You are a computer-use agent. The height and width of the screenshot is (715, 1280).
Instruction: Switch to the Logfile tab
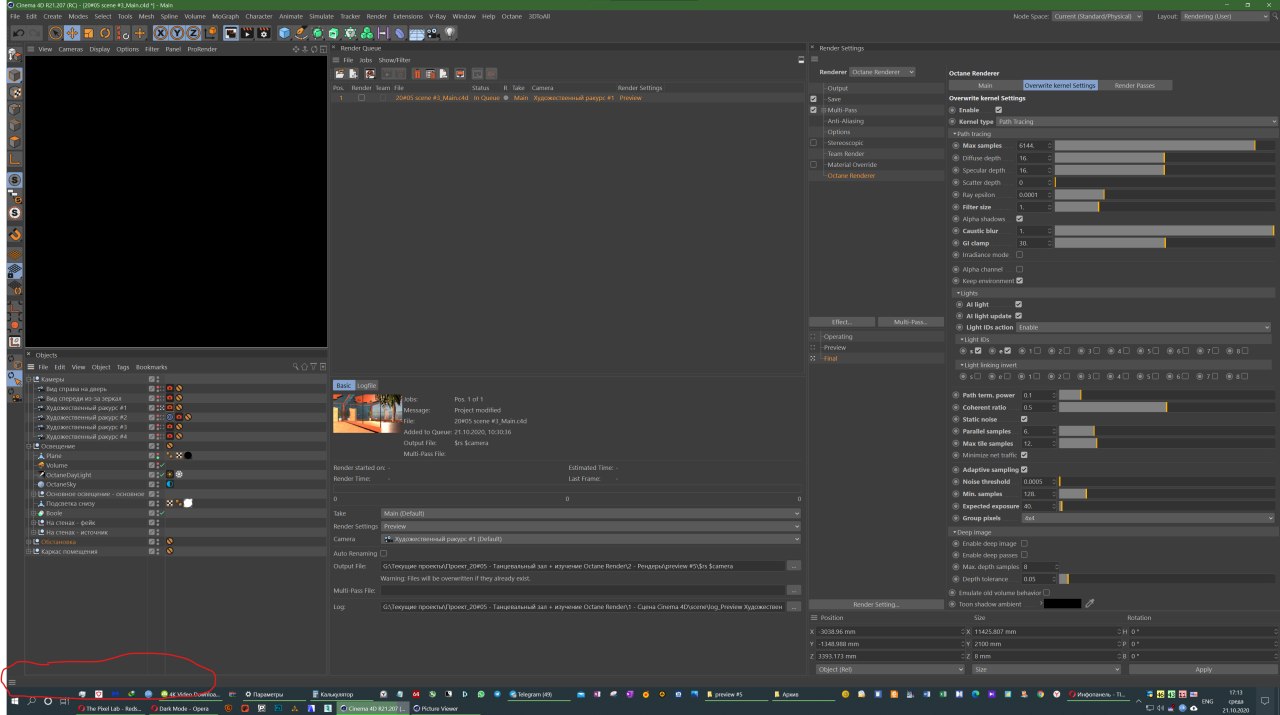pyautogui.click(x=367, y=385)
